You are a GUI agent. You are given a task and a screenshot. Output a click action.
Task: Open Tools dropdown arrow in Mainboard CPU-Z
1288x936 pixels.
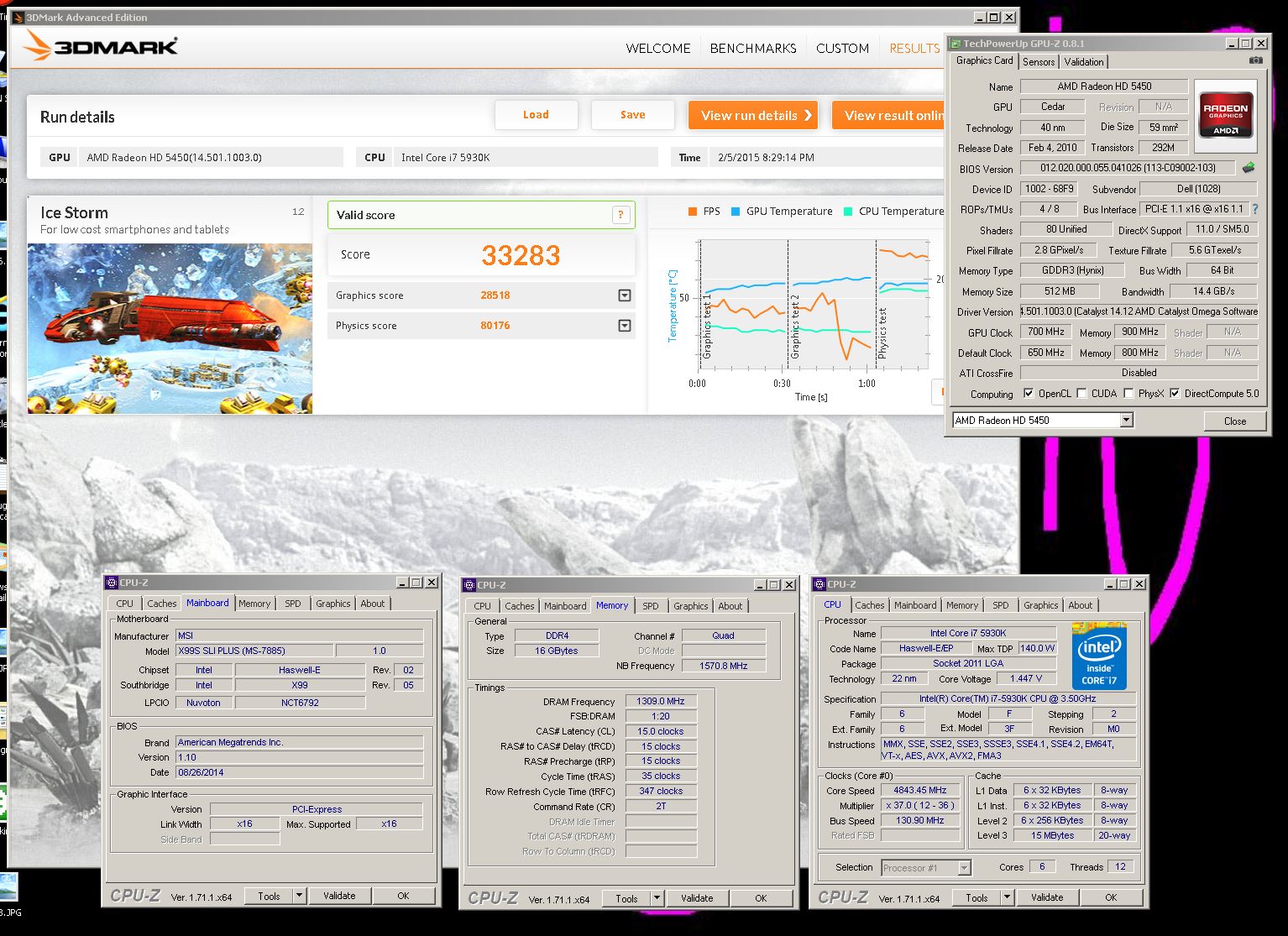[x=299, y=896]
